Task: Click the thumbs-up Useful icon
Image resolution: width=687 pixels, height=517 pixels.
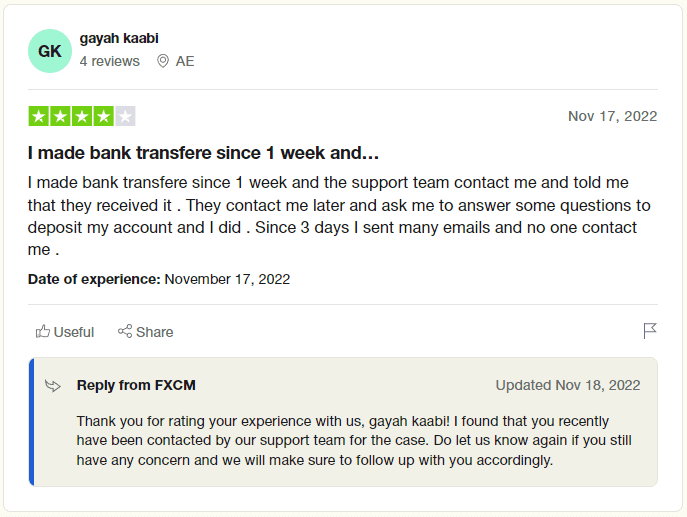Action: 43,331
